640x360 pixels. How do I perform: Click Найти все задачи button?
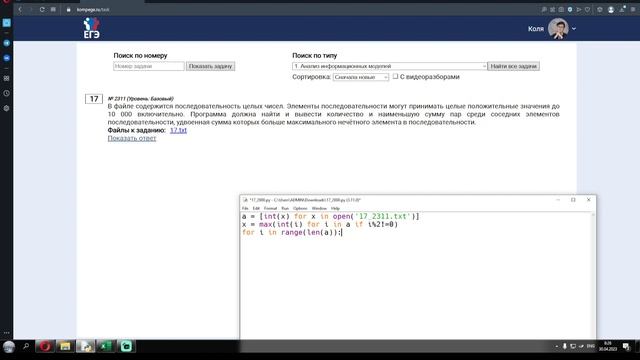513,66
